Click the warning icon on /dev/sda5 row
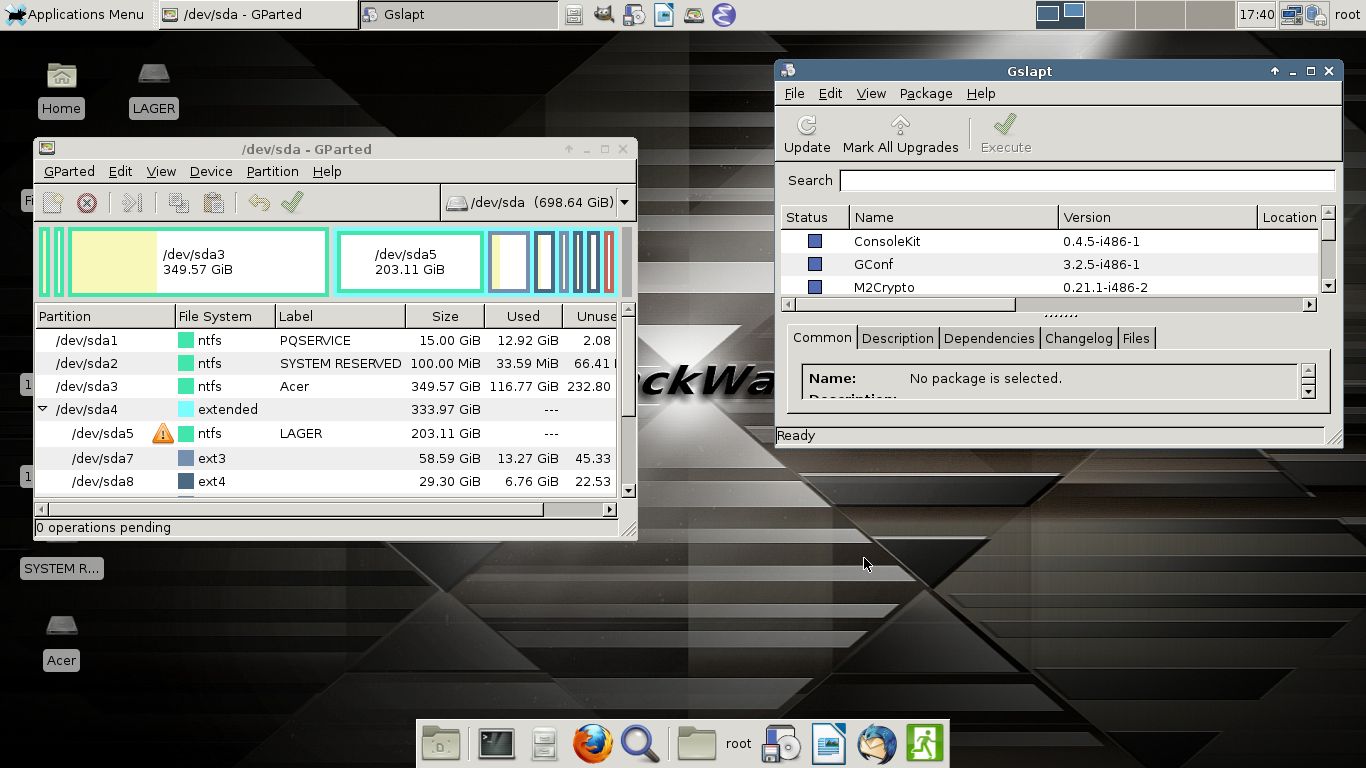 [x=162, y=433]
